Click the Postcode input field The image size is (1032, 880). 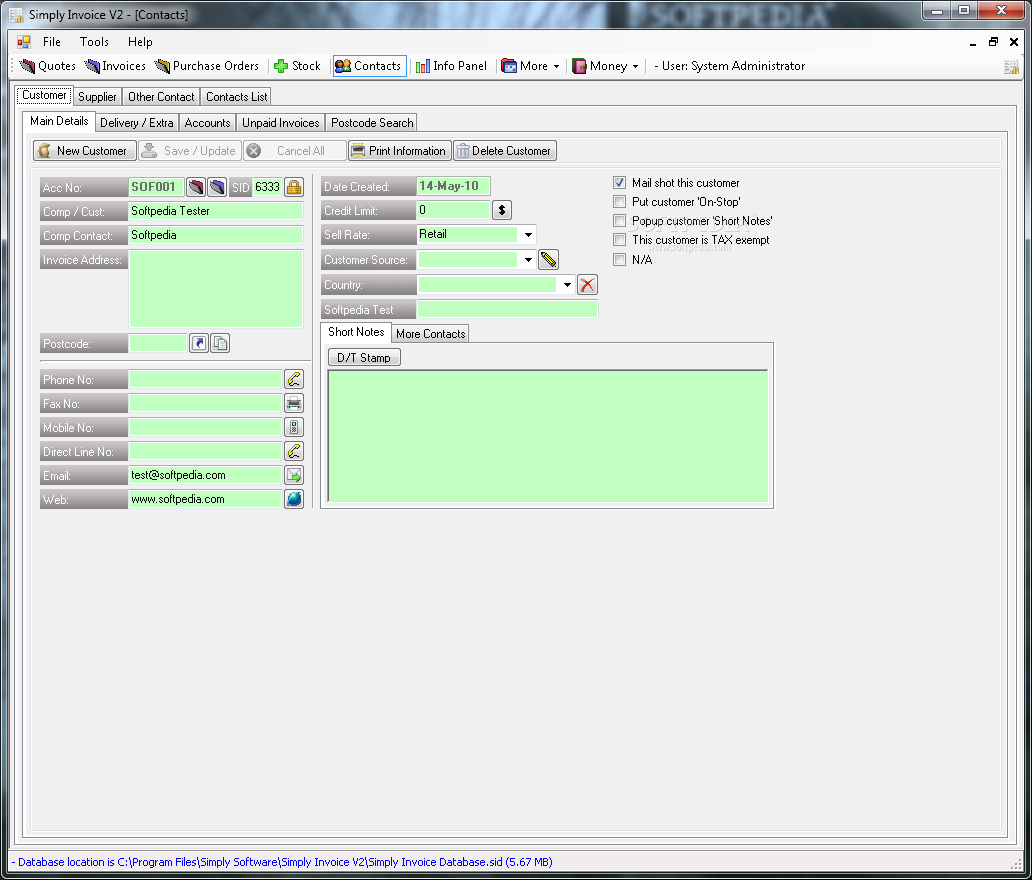pyautogui.click(x=158, y=344)
